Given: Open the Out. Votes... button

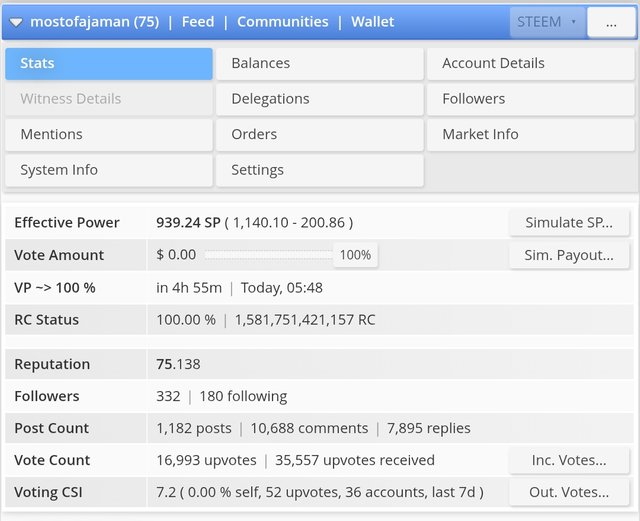Looking at the screenshot, I should tap(569, 492).
